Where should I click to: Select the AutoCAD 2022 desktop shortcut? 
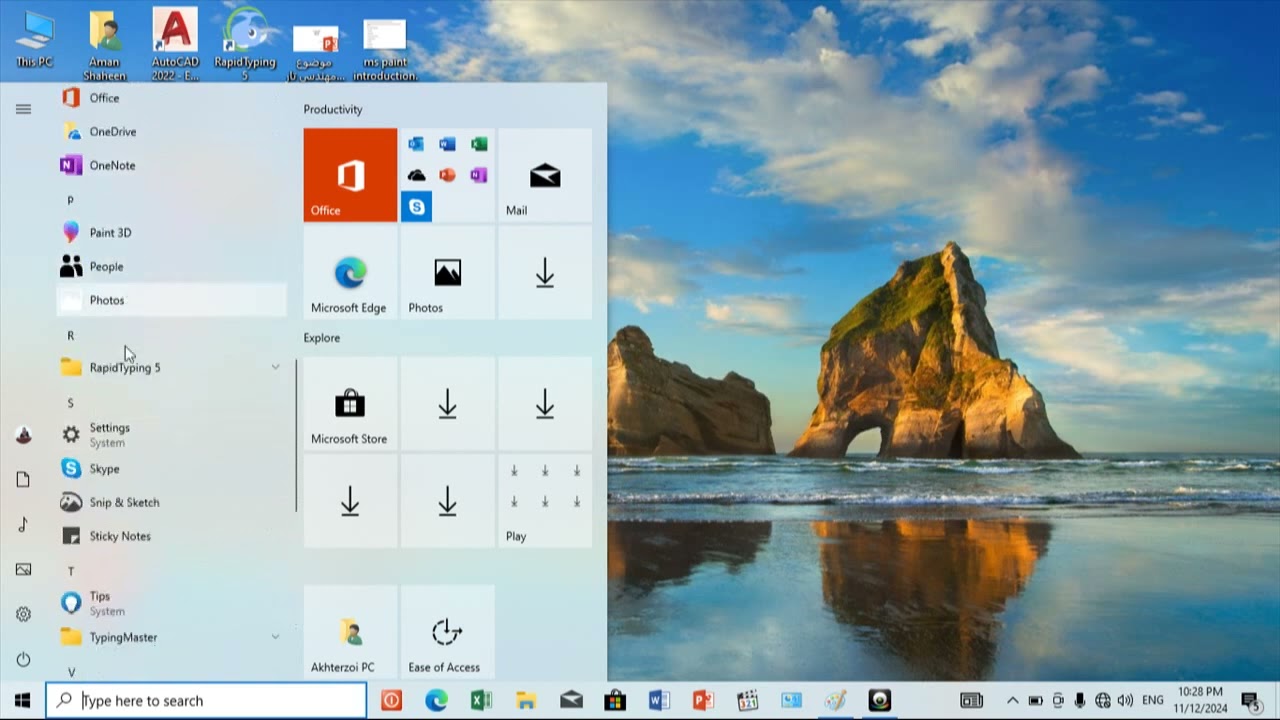pos(175,46)
